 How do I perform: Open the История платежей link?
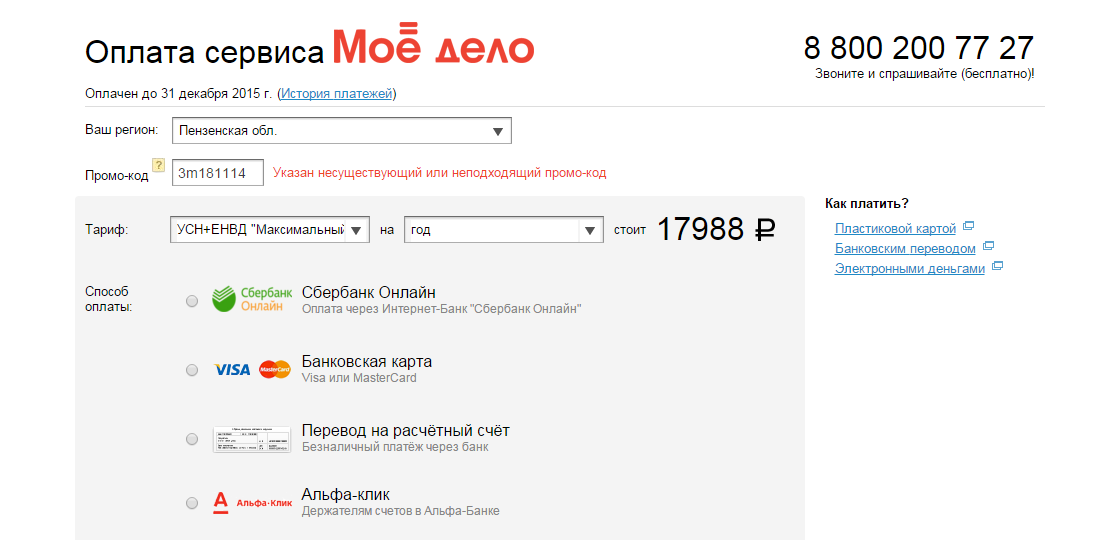[x=337, y=94]
